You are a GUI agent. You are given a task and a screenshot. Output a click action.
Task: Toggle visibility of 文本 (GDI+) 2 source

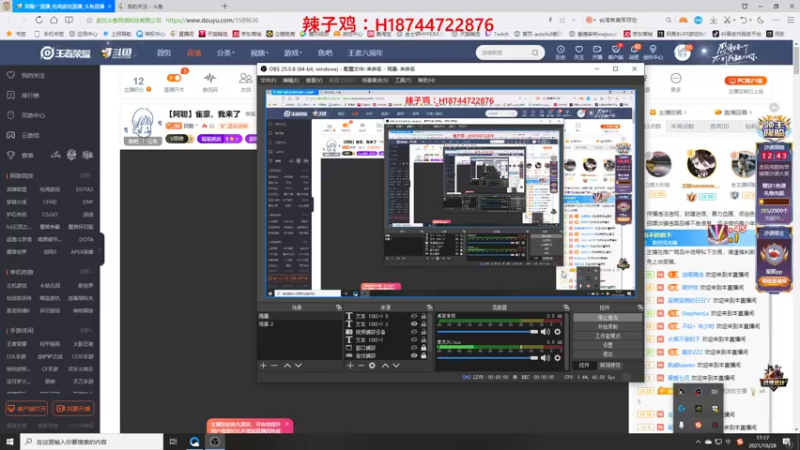[414, 324]
